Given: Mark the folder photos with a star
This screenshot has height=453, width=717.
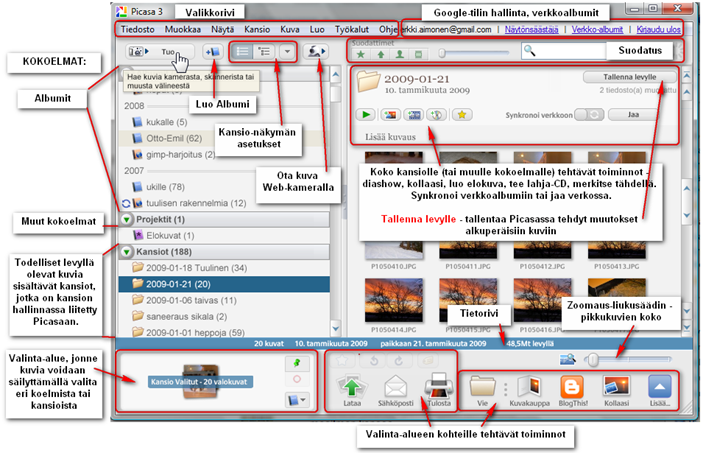Looking at the screenshot, I should tap(462, 115).
